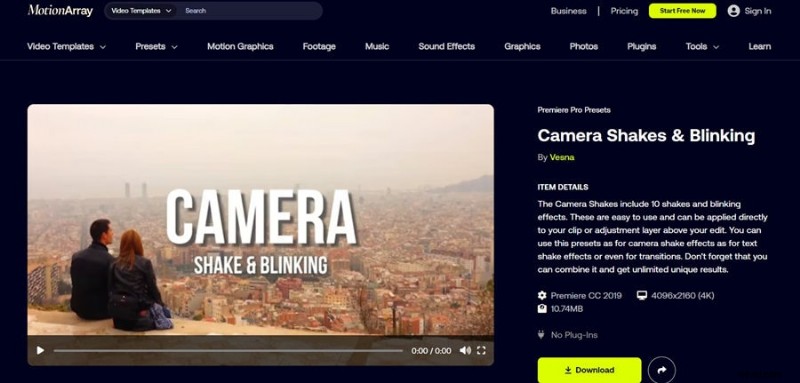Enter fullscreen video mode
This screenshot has width=800, height=383.
pos(481,350)
